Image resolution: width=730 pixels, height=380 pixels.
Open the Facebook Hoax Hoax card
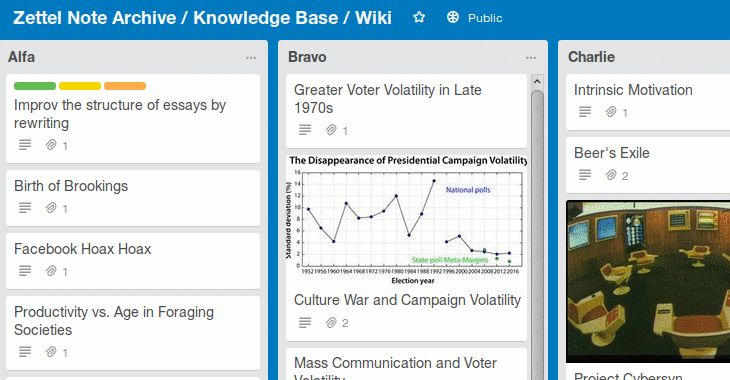[x=133, y=261]
